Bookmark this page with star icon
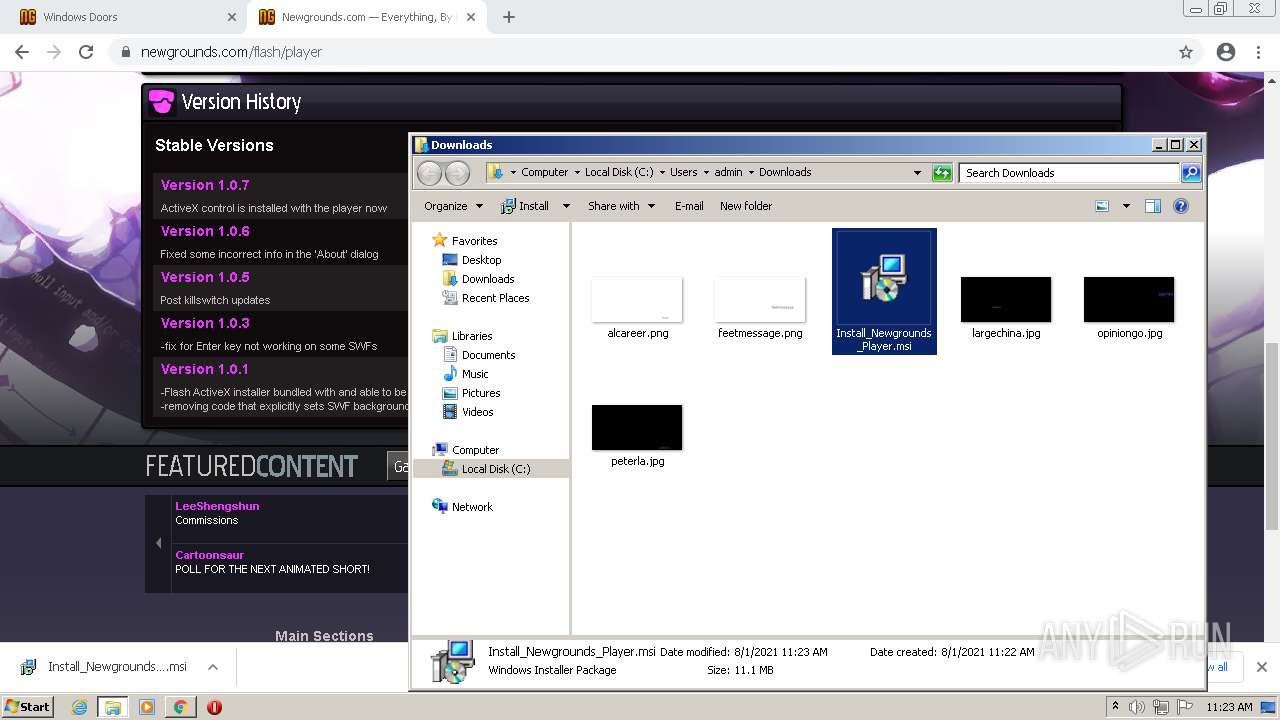Image resolution: width=1280 pixels, height=720 pixels. [1186, 52]
